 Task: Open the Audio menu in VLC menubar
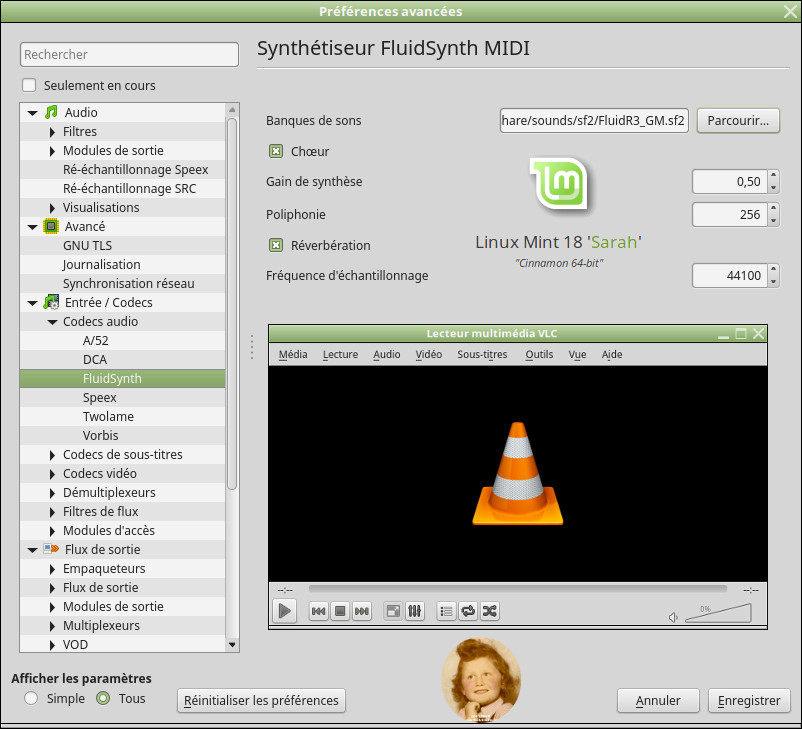point(387,354)
